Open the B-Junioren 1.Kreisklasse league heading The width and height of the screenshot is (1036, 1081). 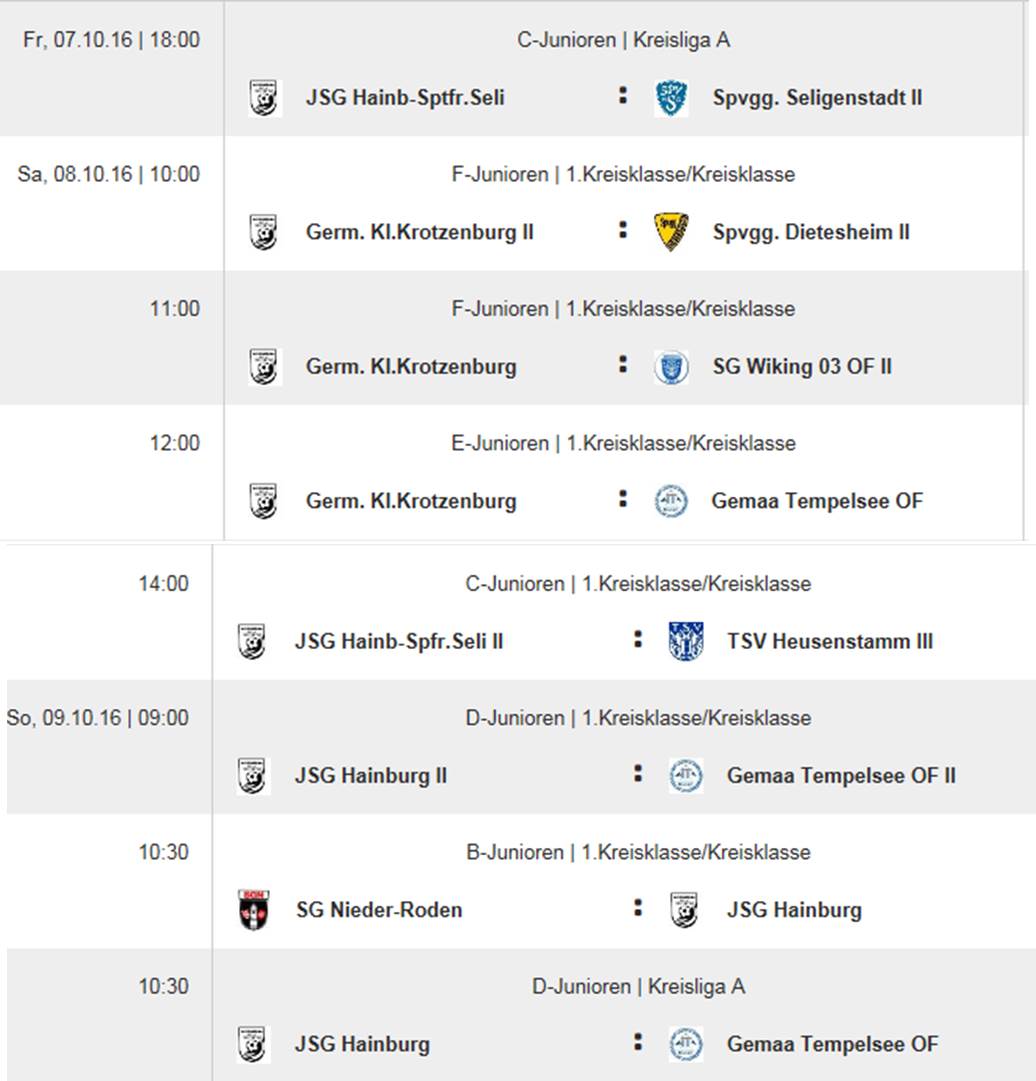638,852
